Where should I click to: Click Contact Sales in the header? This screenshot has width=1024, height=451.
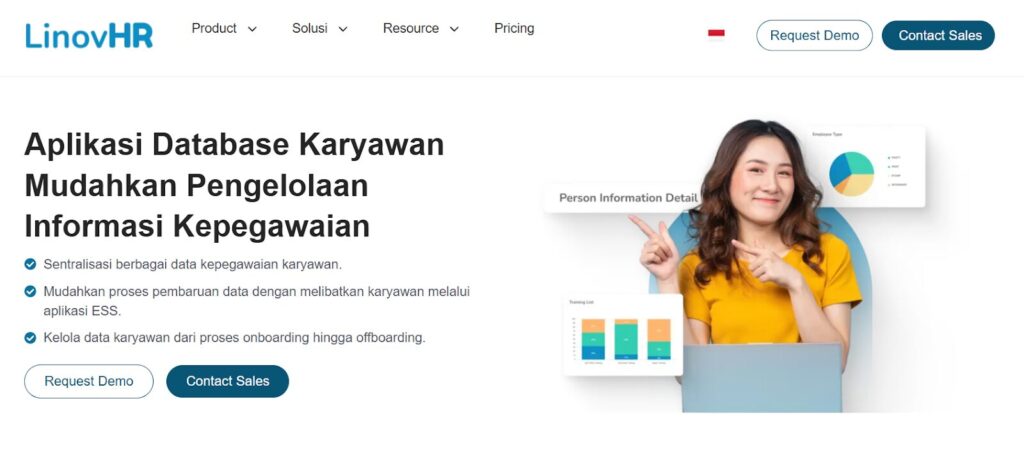[938, 35]
